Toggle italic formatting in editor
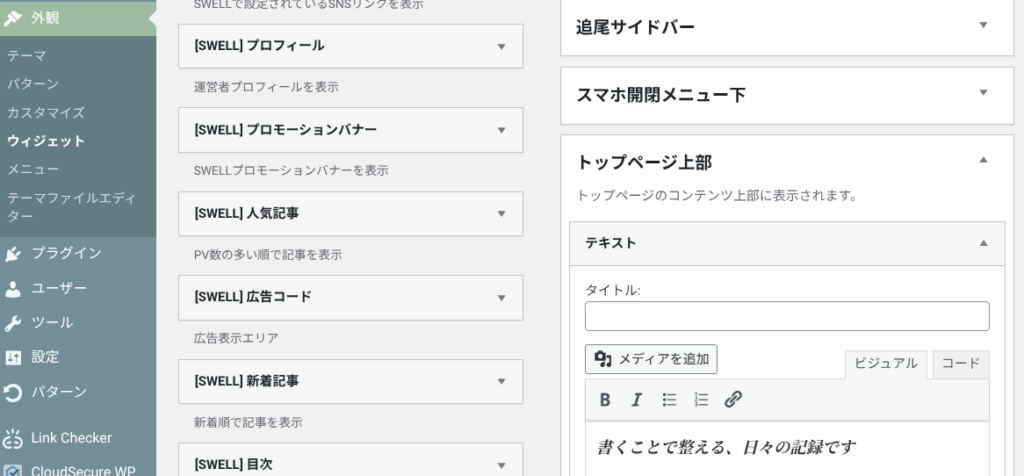1024x476 pixels. tap(636, 400)
